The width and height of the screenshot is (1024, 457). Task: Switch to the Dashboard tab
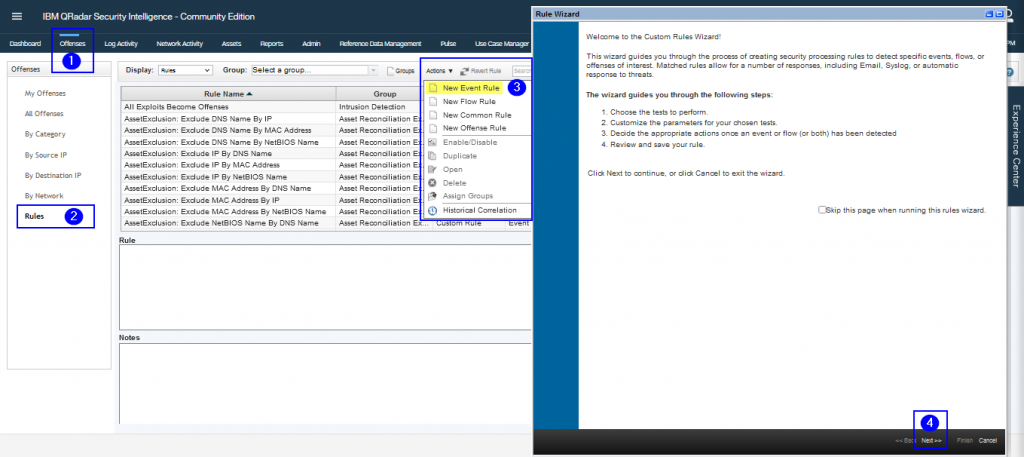point(25,44)
